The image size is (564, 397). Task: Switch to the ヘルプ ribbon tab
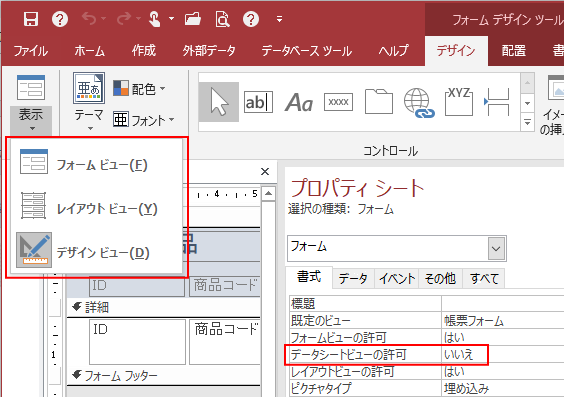pyautogui.click(x=394, y=51)
